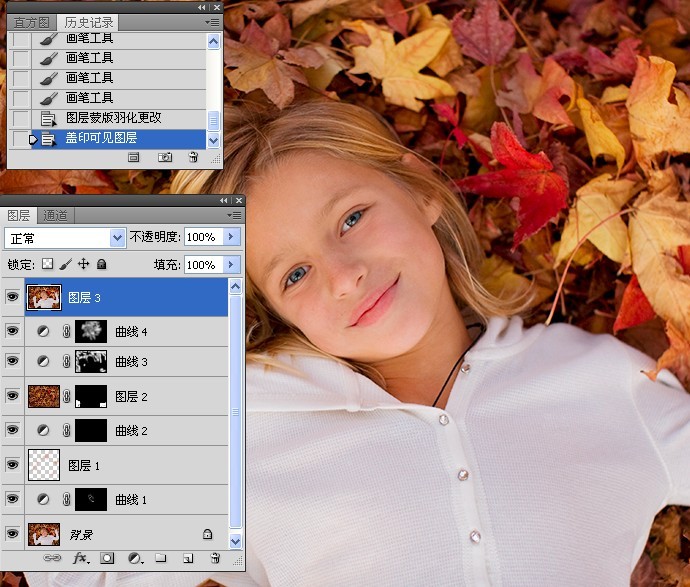Viewport: 690px width, 587px height.
Task: Create a new group folder
Action: point(161,558)
